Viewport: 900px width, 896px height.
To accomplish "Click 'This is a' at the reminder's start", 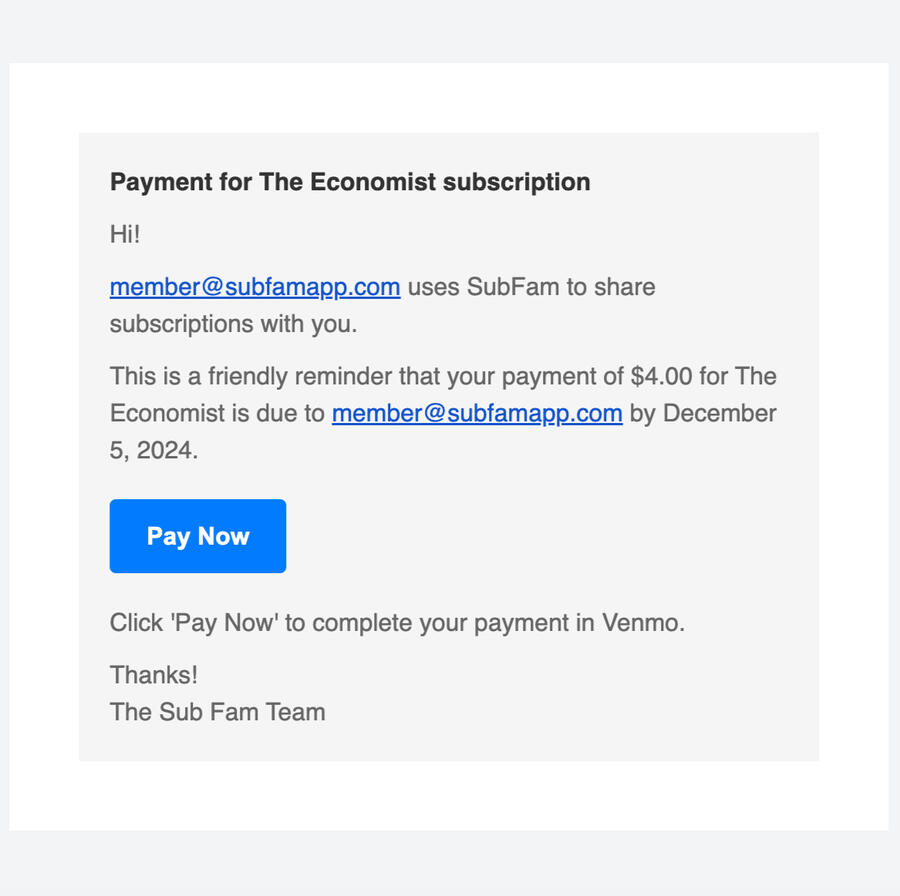I will tap(147, 377).
